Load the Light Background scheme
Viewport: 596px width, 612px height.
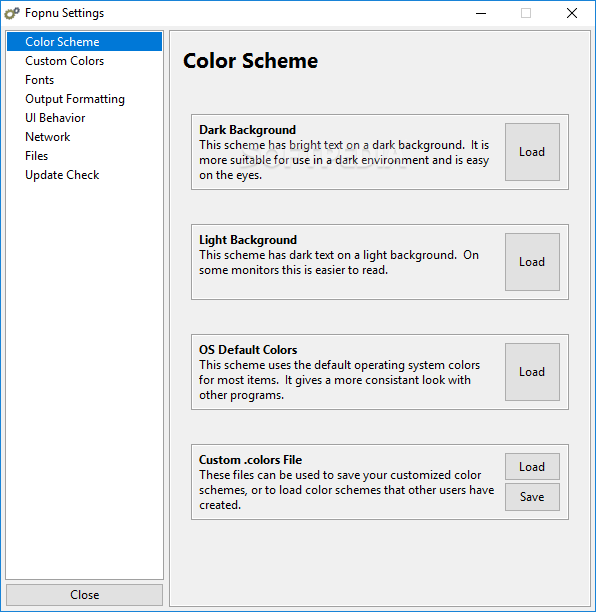tap(532, 262)
